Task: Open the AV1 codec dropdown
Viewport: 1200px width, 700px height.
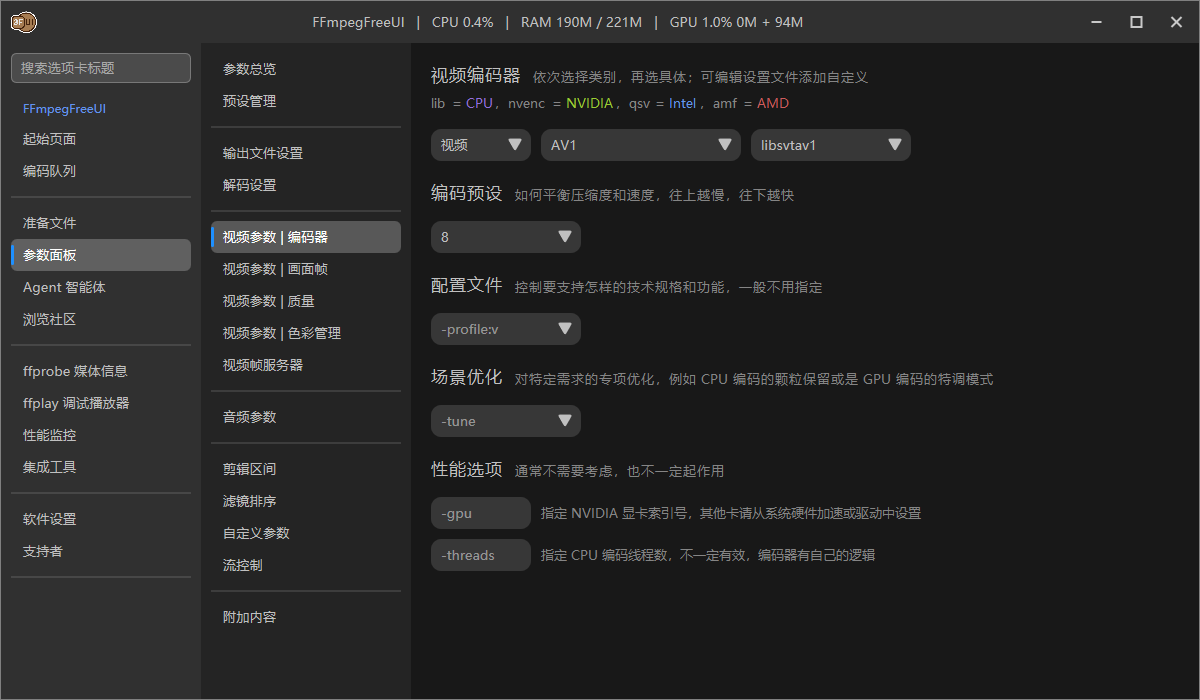Action: pyautogui.click(x=641, y=145)
